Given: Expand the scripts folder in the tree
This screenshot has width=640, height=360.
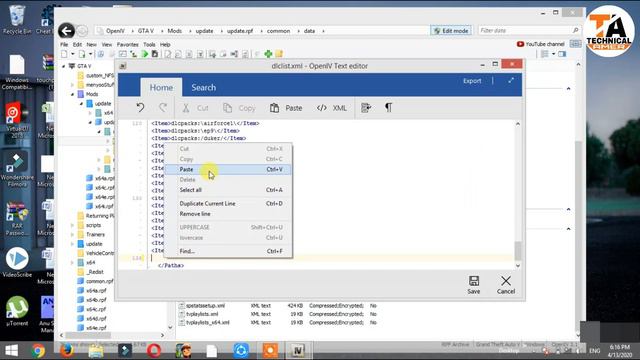Looking at the screenshot, I should click(x=73, y=225).
